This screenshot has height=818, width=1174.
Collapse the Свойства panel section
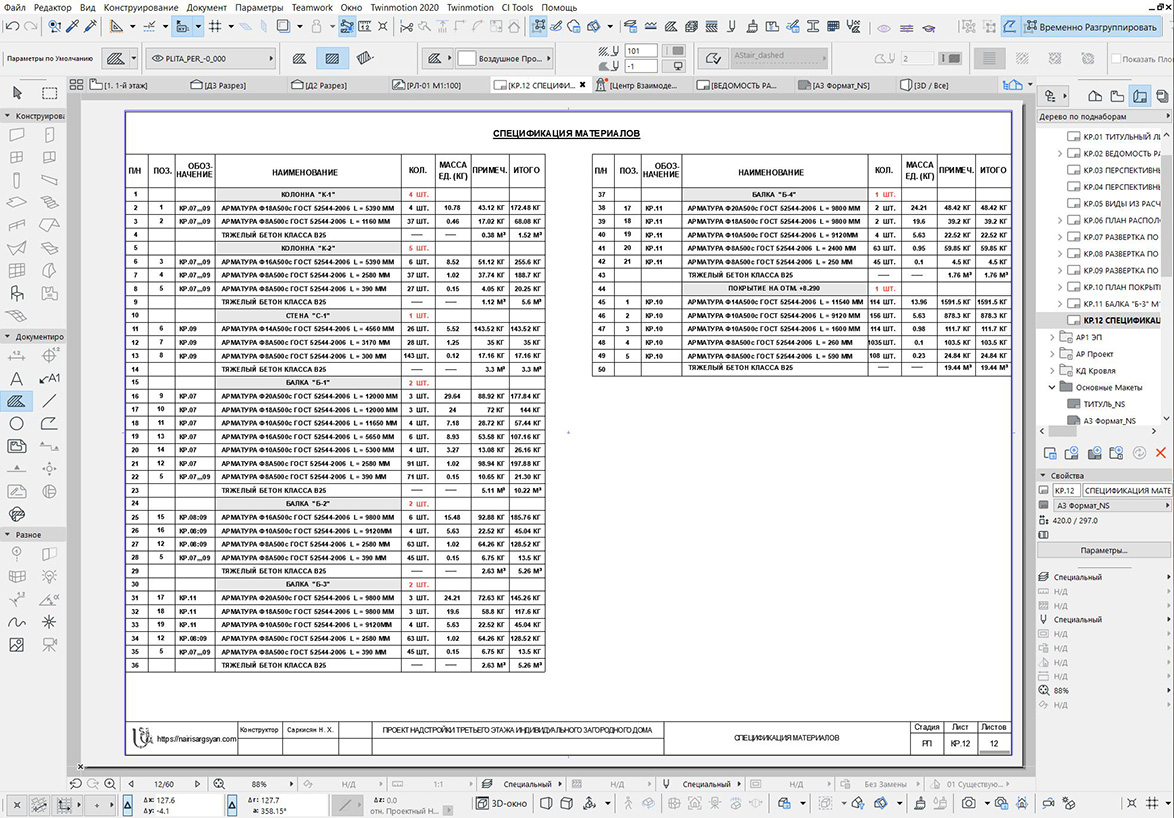pyautogui.click(x=1042, y=475)
